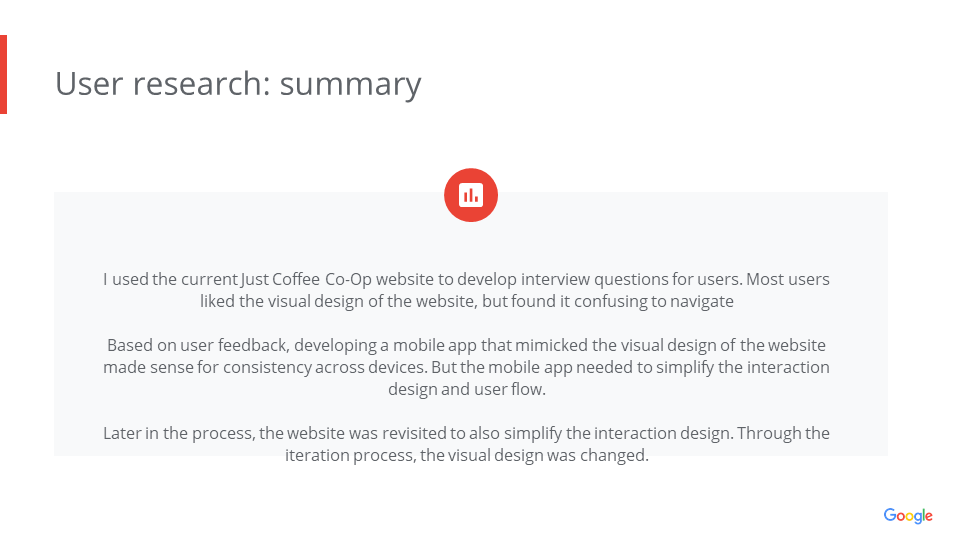Click the word "summary" in the title
Screen dimensions: 960x540
pyautogui.click(x=350, y=84)
